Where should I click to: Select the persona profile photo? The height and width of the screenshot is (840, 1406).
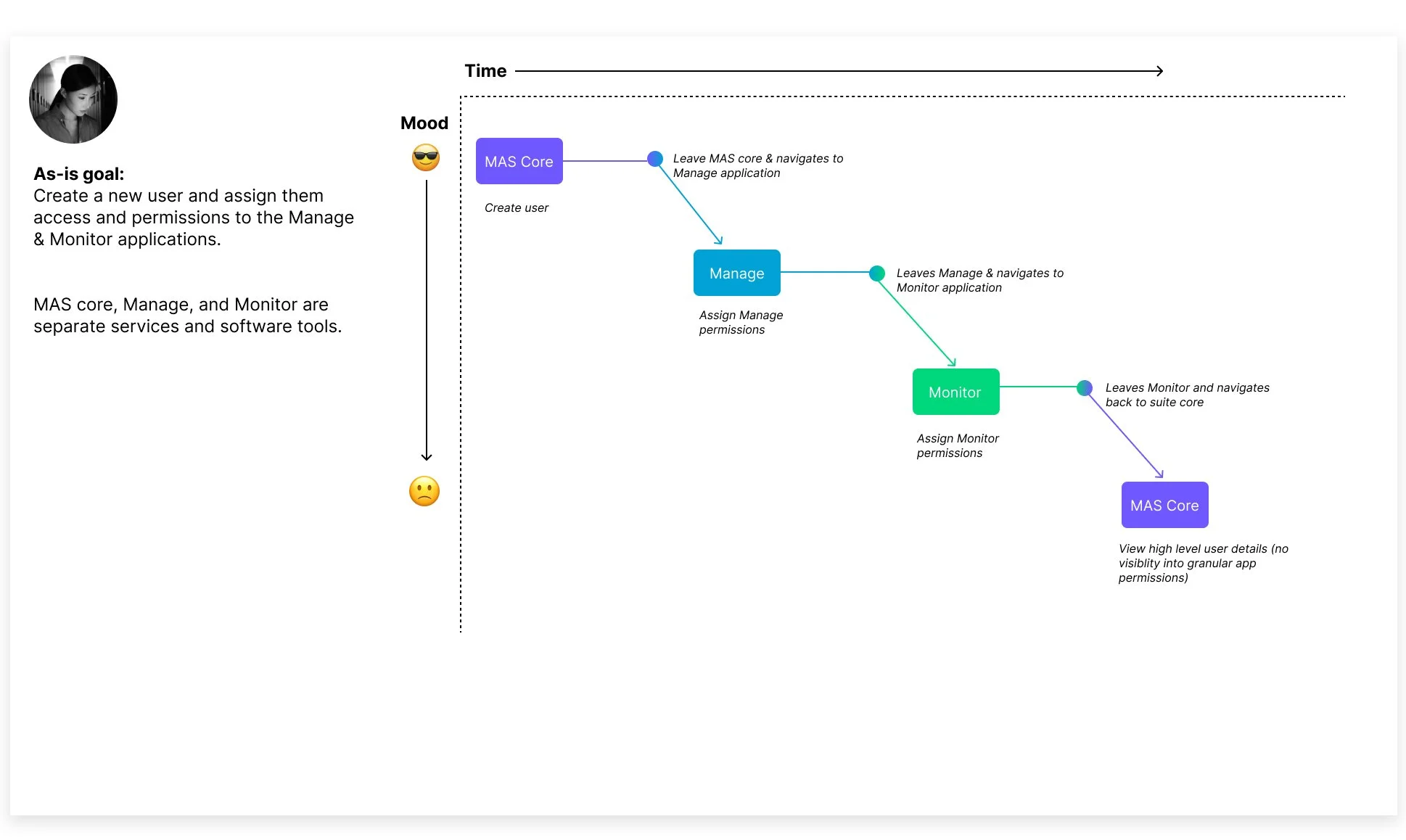point(73,99)
